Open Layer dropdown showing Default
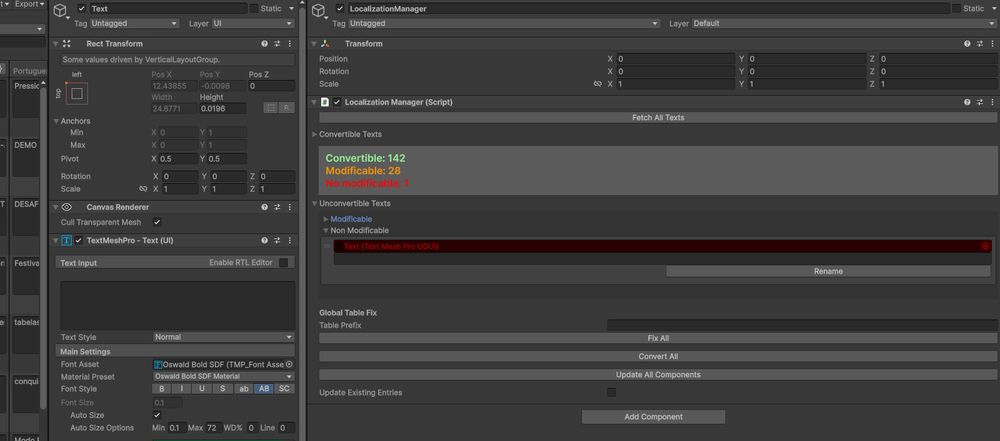1000x441 pixels. click(843, 24)
